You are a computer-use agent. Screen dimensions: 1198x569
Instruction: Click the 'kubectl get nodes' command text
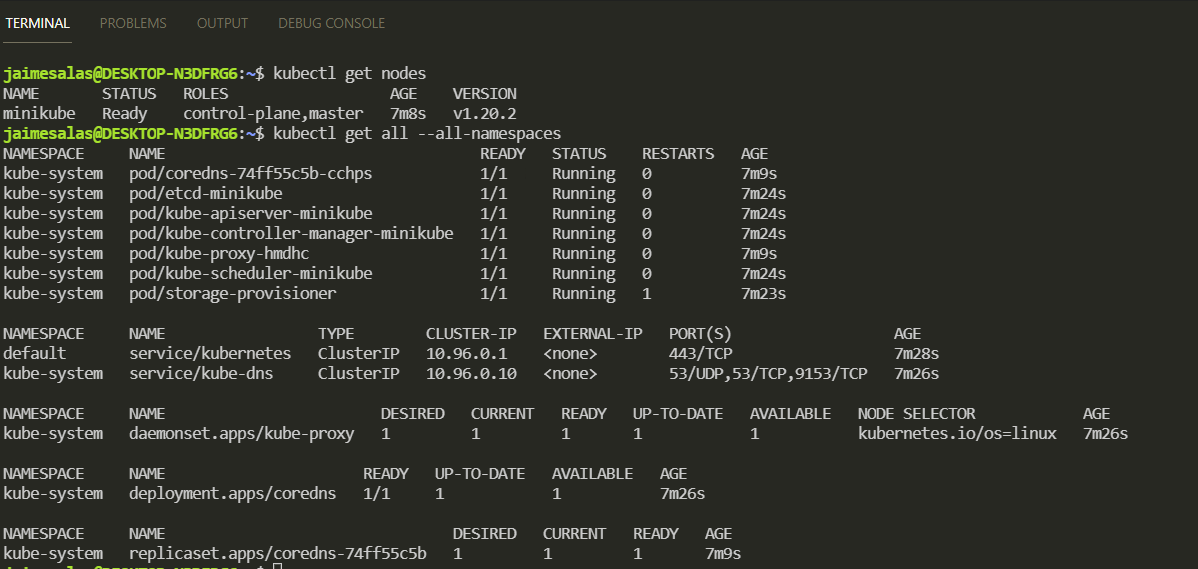[x=349, y=74]
